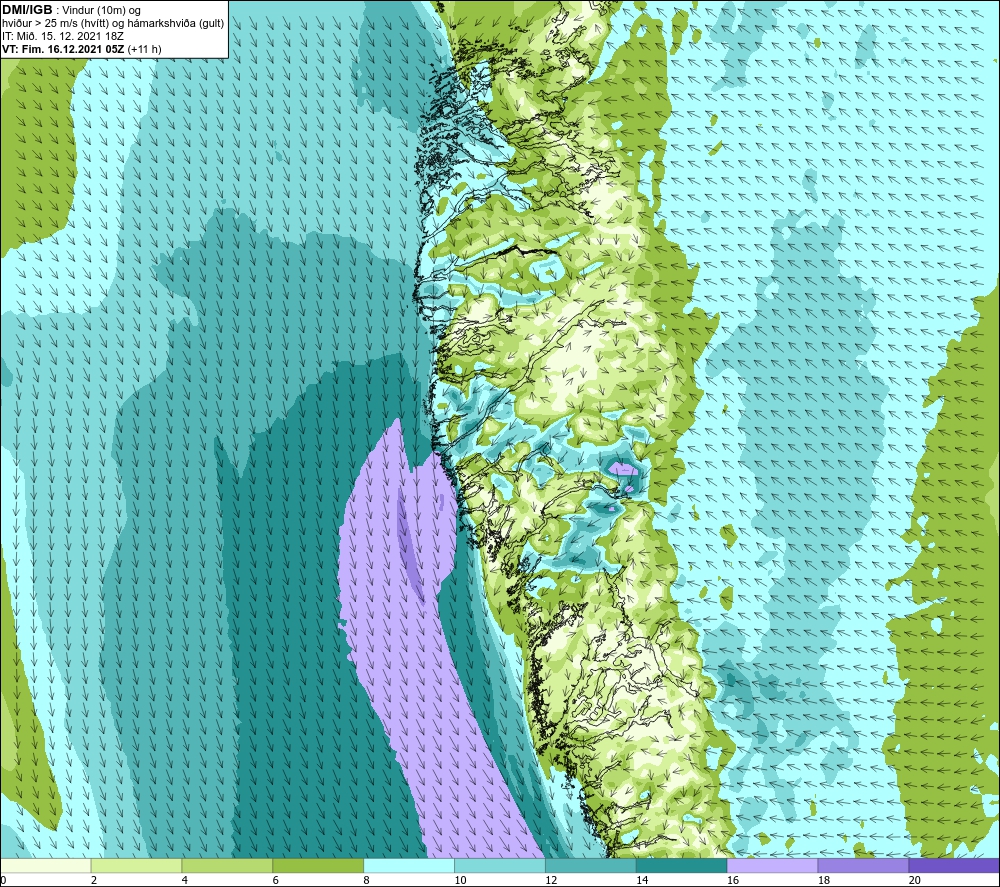Click the 8–10 m/s pale cyan swatch
Viewport: 1000px width, 887px height.
tap(409, 866)
